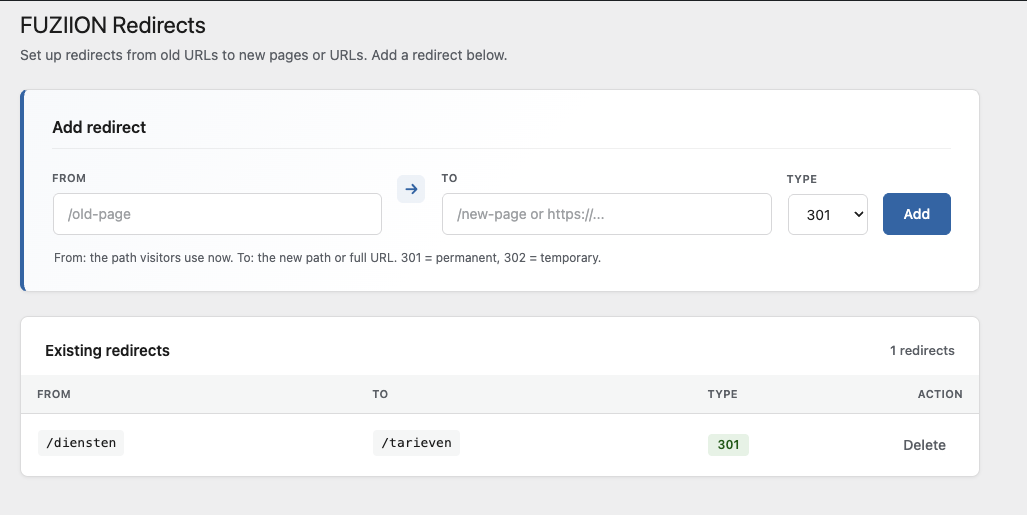Image resolution: width=1027 pixels, height=515 pixels.
Task: Focus the To /new-page input field
Action: point(607,214)
